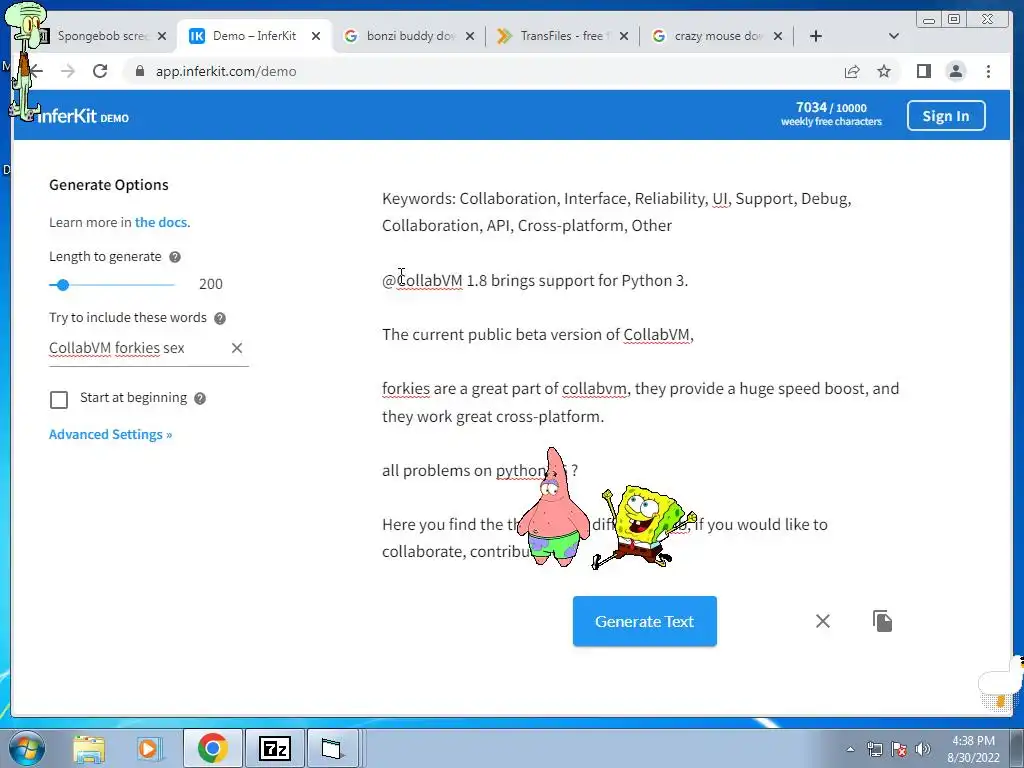Image resolution: width=1024 pixels, height=768 pixels.
Task: Toggle the Chrome side panel icon
Action: [x=923, y=71]
